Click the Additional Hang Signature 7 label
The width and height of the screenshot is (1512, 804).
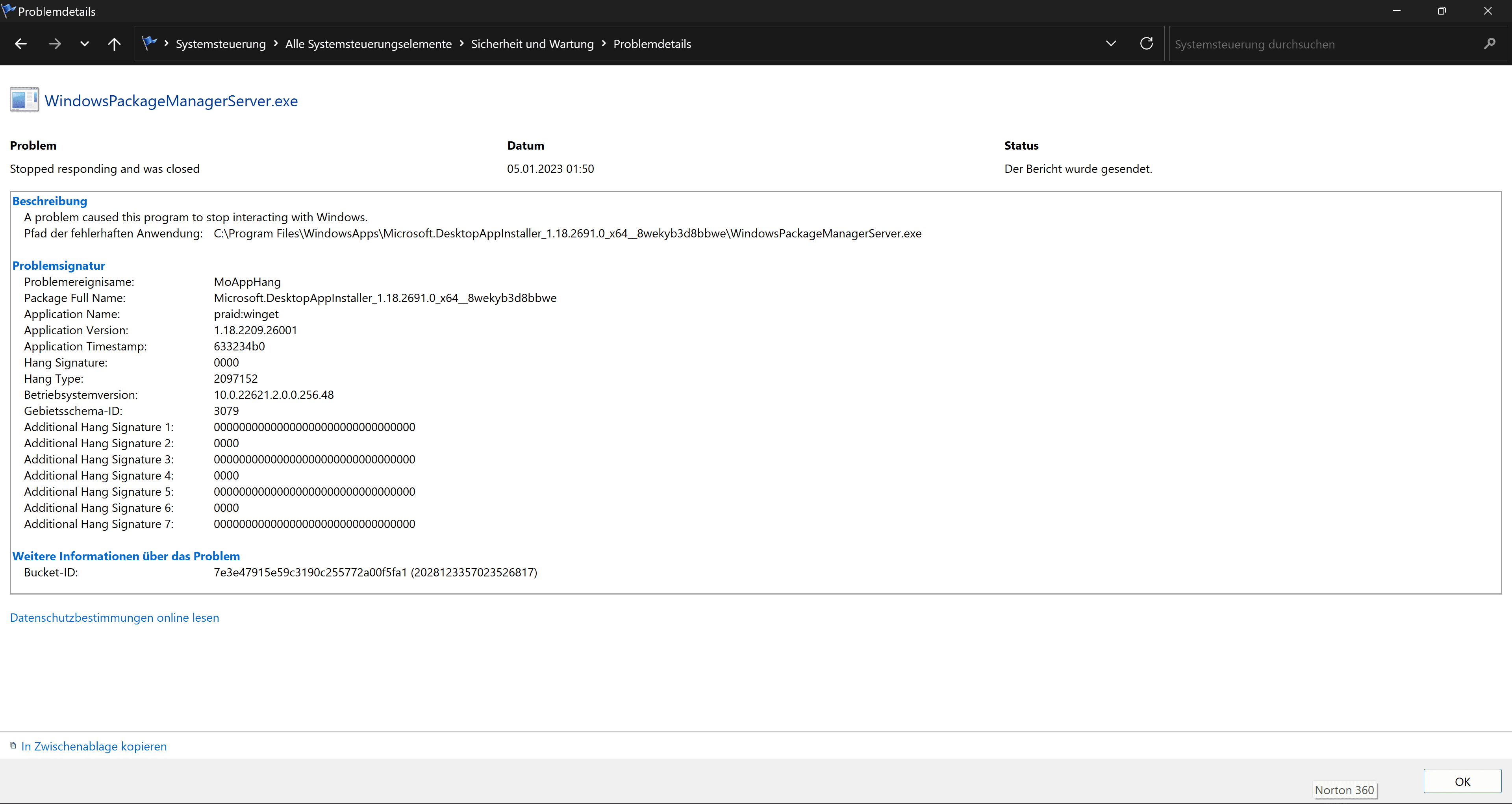[x=98, y=524]
